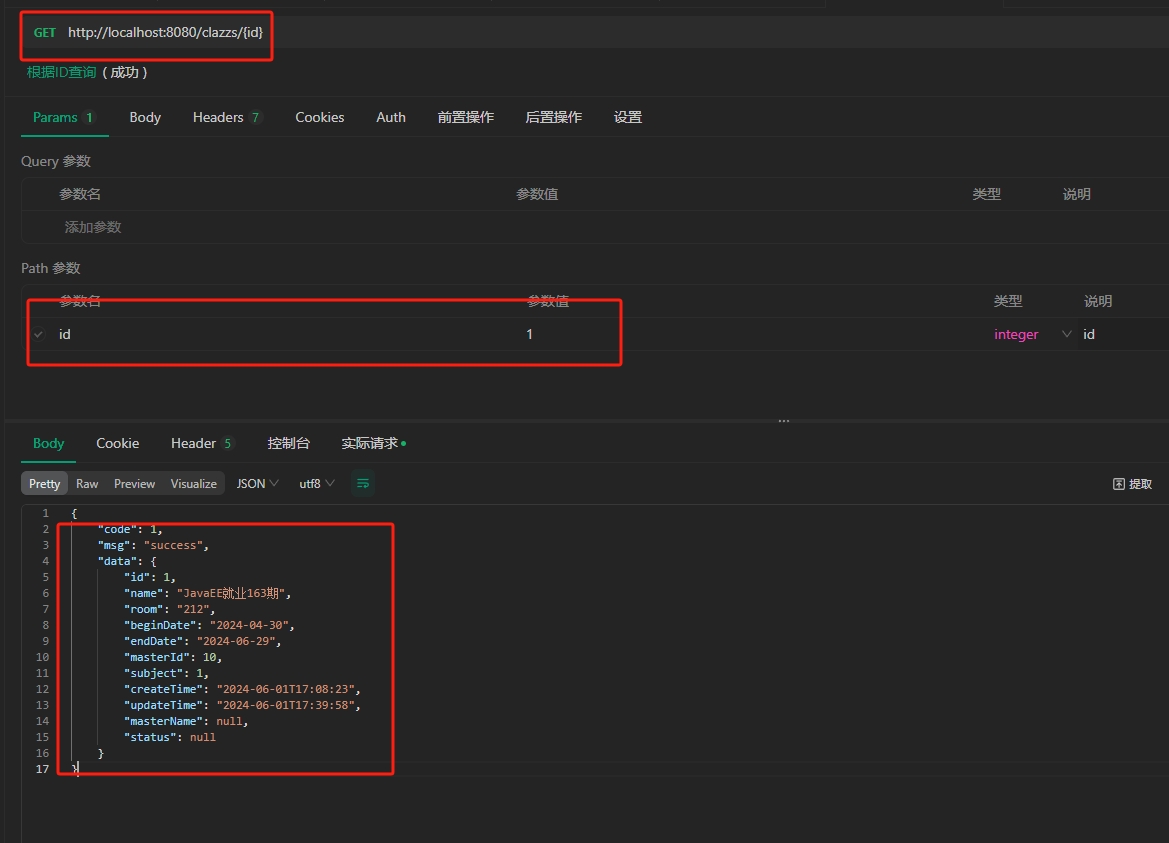Screen dimensions: 1169x843
Task: Switch to the request Cookies tab
Action: pos(319,117)
